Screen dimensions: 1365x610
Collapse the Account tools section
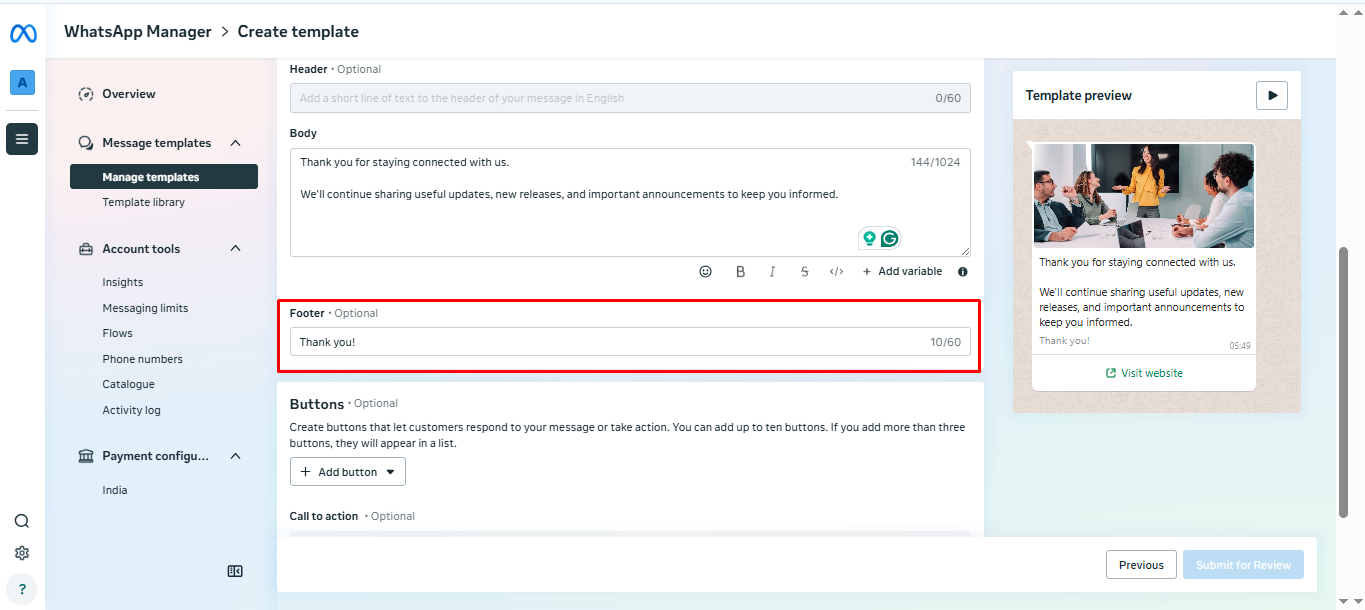[x=236, y=248]
